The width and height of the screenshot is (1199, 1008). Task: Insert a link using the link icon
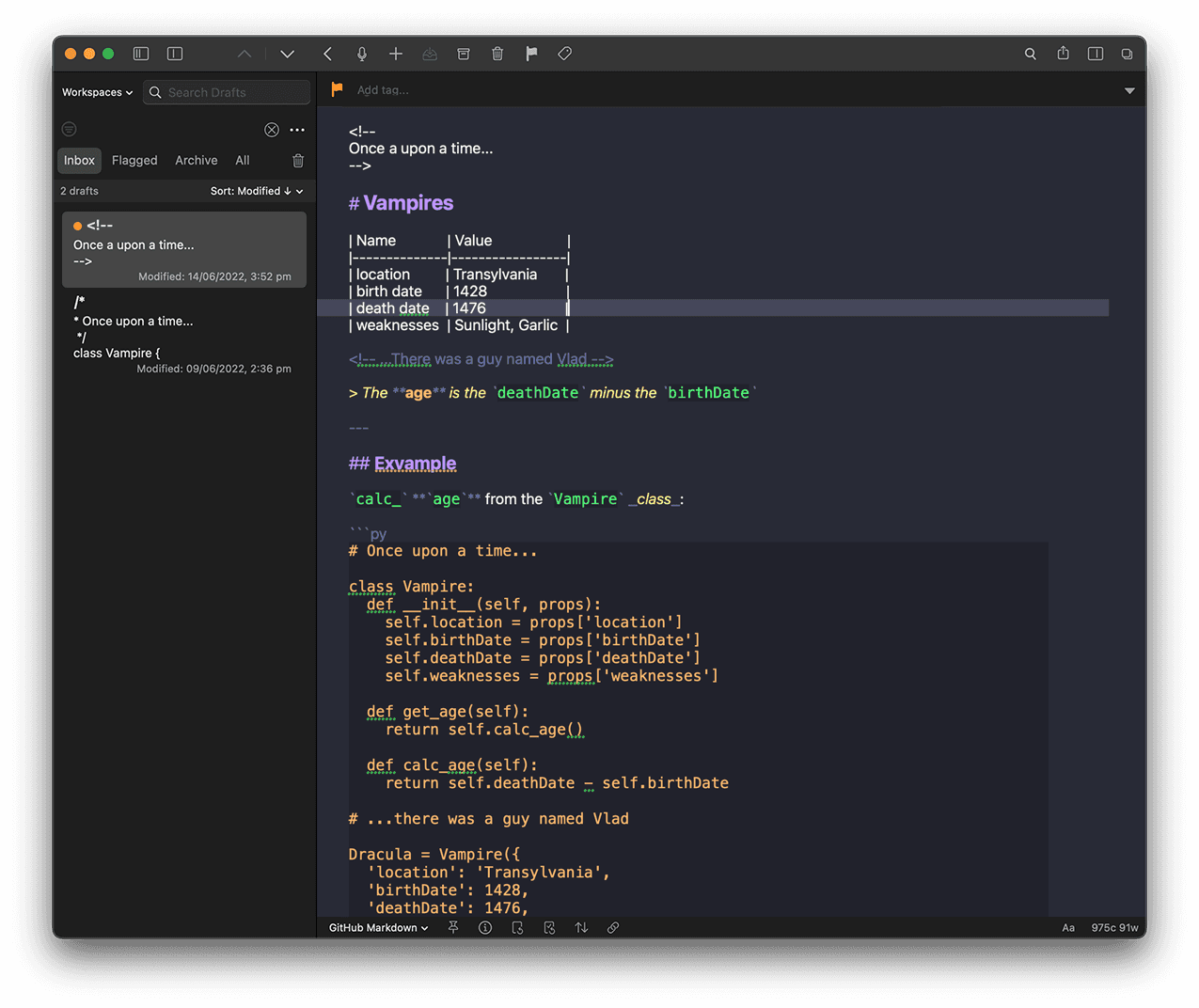coord(612,927)
